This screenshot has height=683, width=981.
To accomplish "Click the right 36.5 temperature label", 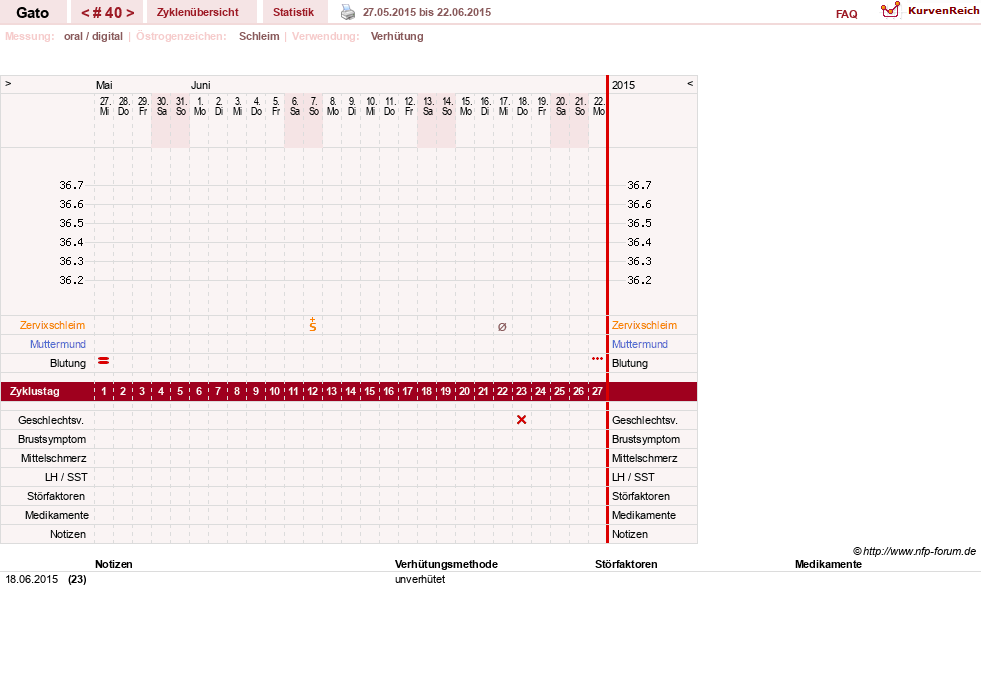I will 639,223.
